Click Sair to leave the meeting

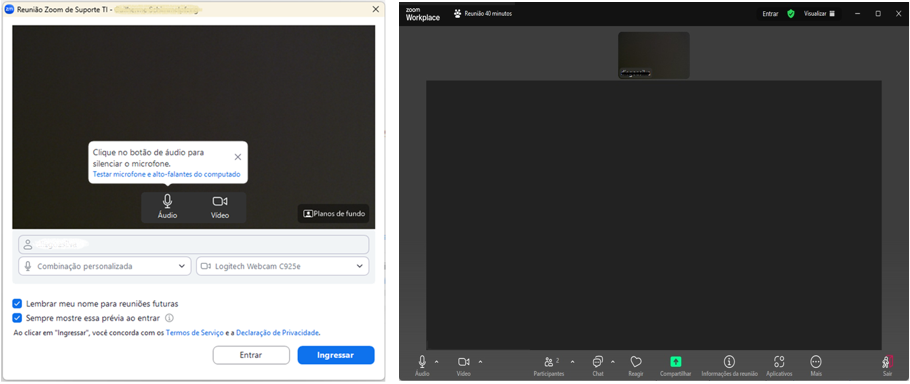[x=887, y=365]
